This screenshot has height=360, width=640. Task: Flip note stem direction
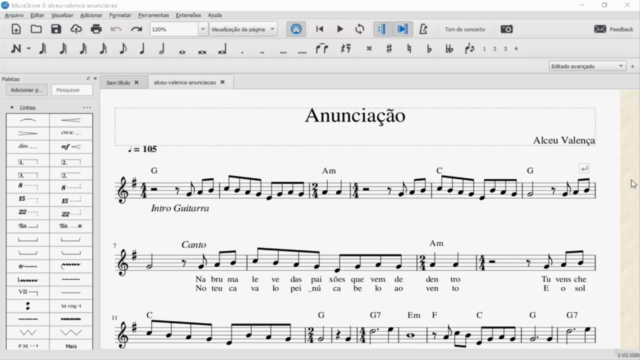tap(469, 49)
